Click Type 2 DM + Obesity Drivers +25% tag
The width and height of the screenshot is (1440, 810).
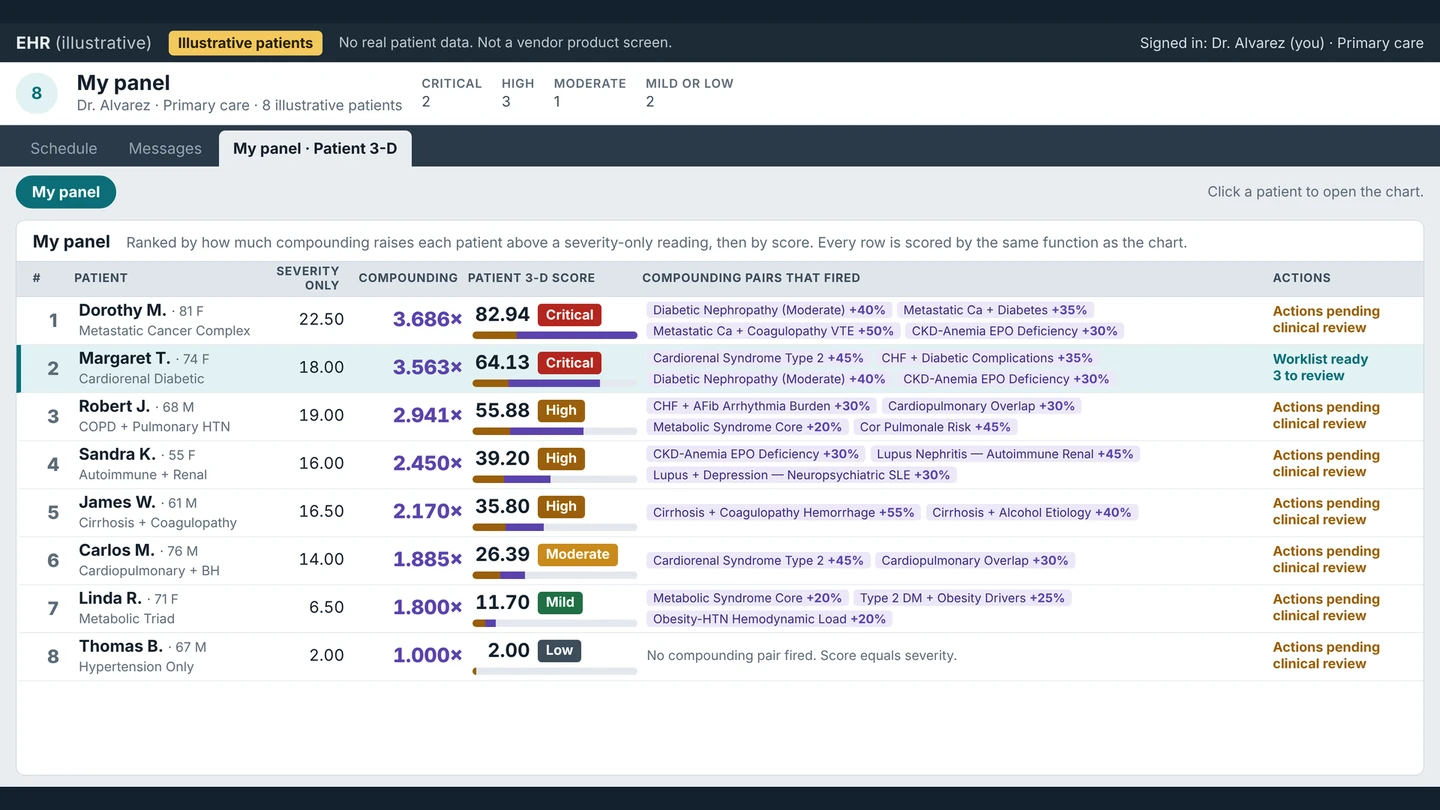coord(962,598)
